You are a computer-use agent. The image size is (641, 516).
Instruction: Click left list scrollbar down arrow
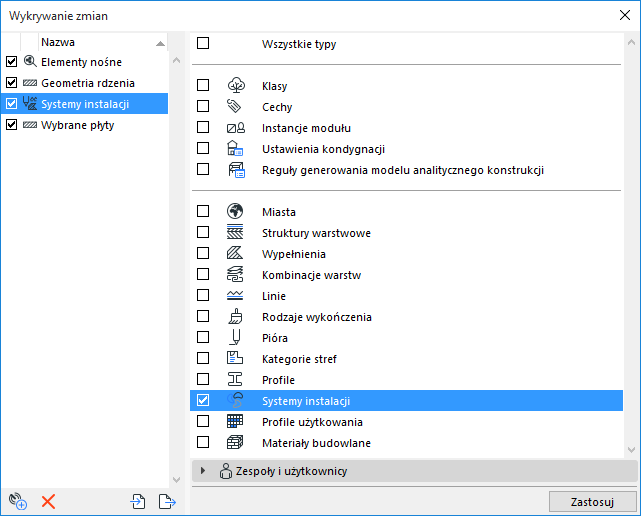(176, 480)
